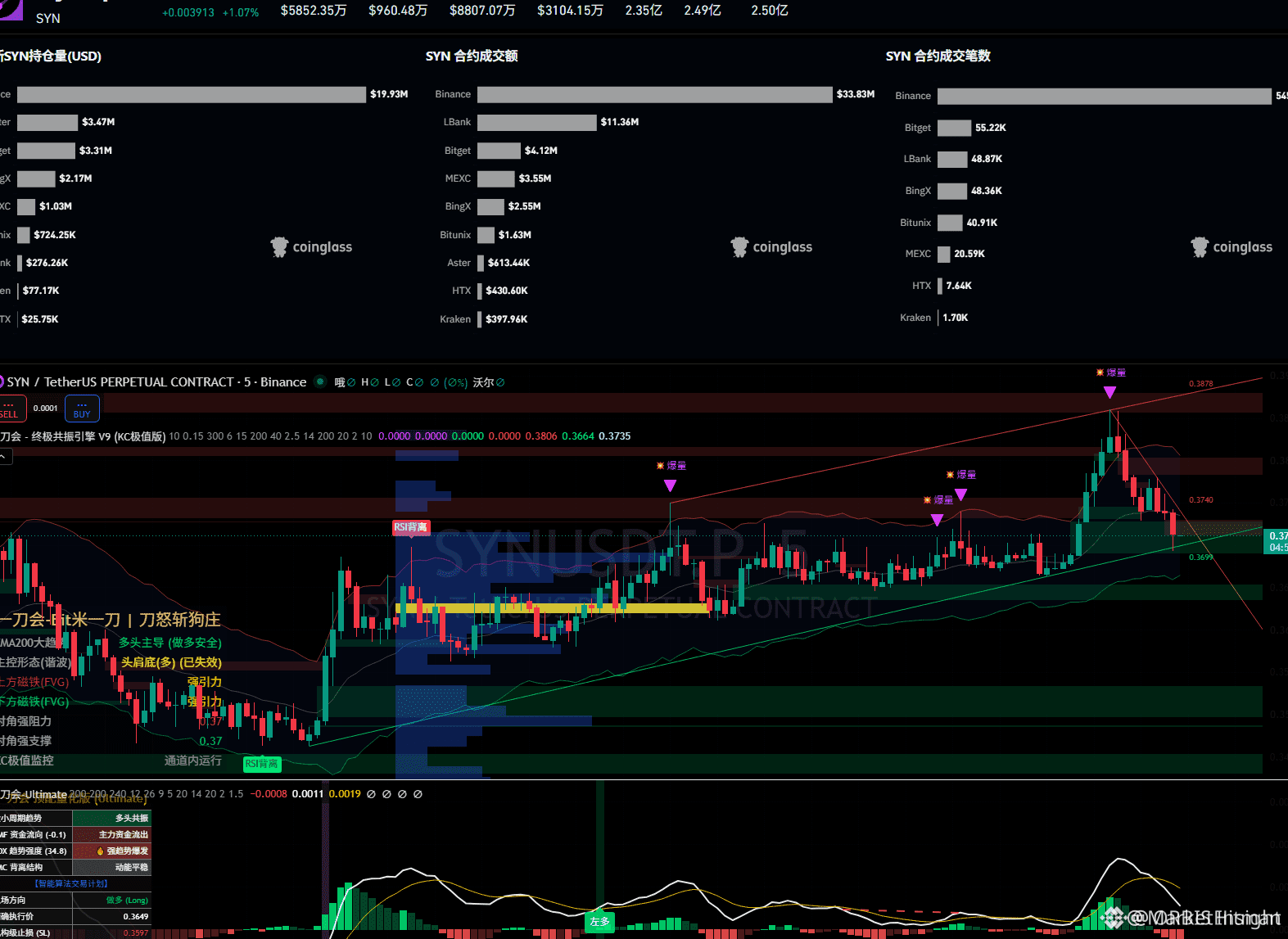Click the SYN持仓量(USD) chart title
Image resolution: width=1288 pixels, height=939 pixels.
51,56
